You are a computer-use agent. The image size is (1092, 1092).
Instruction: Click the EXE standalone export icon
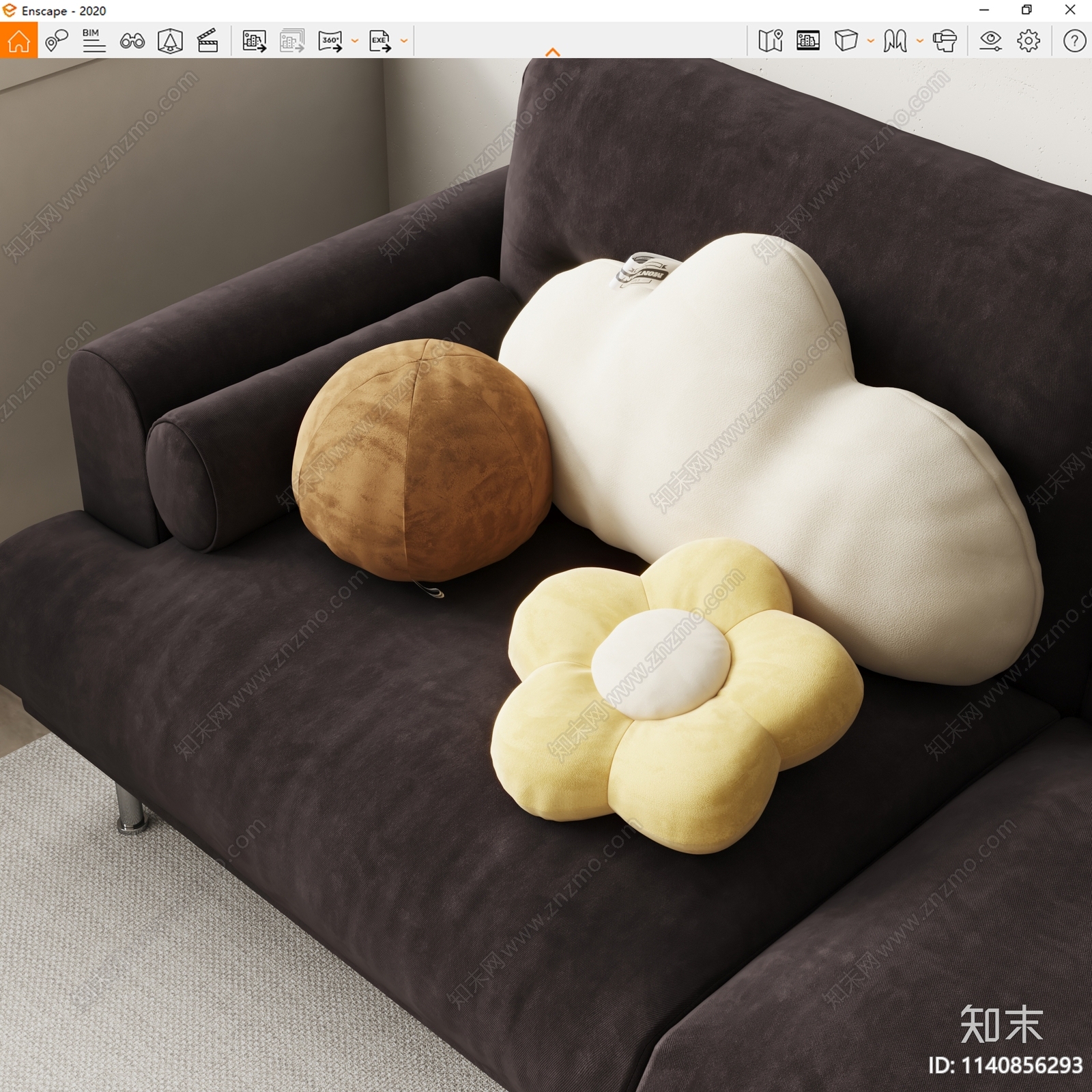click(380, 41)
